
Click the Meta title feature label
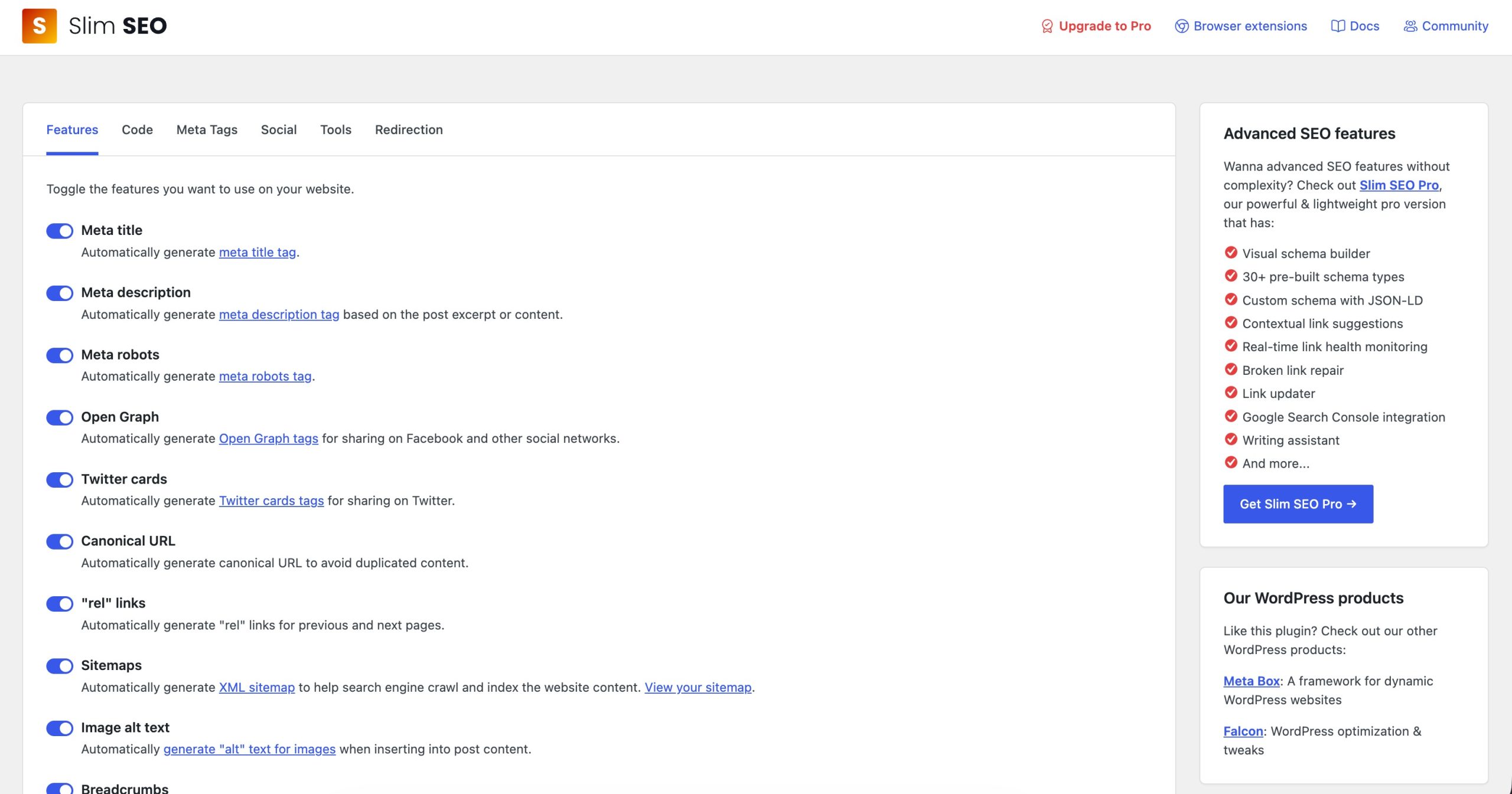112,230
